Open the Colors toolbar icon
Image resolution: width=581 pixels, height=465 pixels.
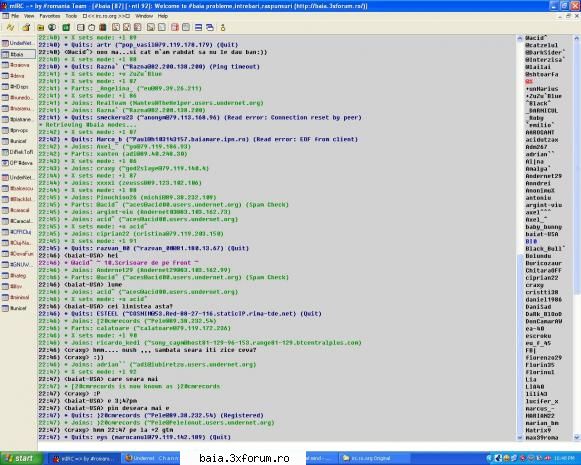[103, 27]
